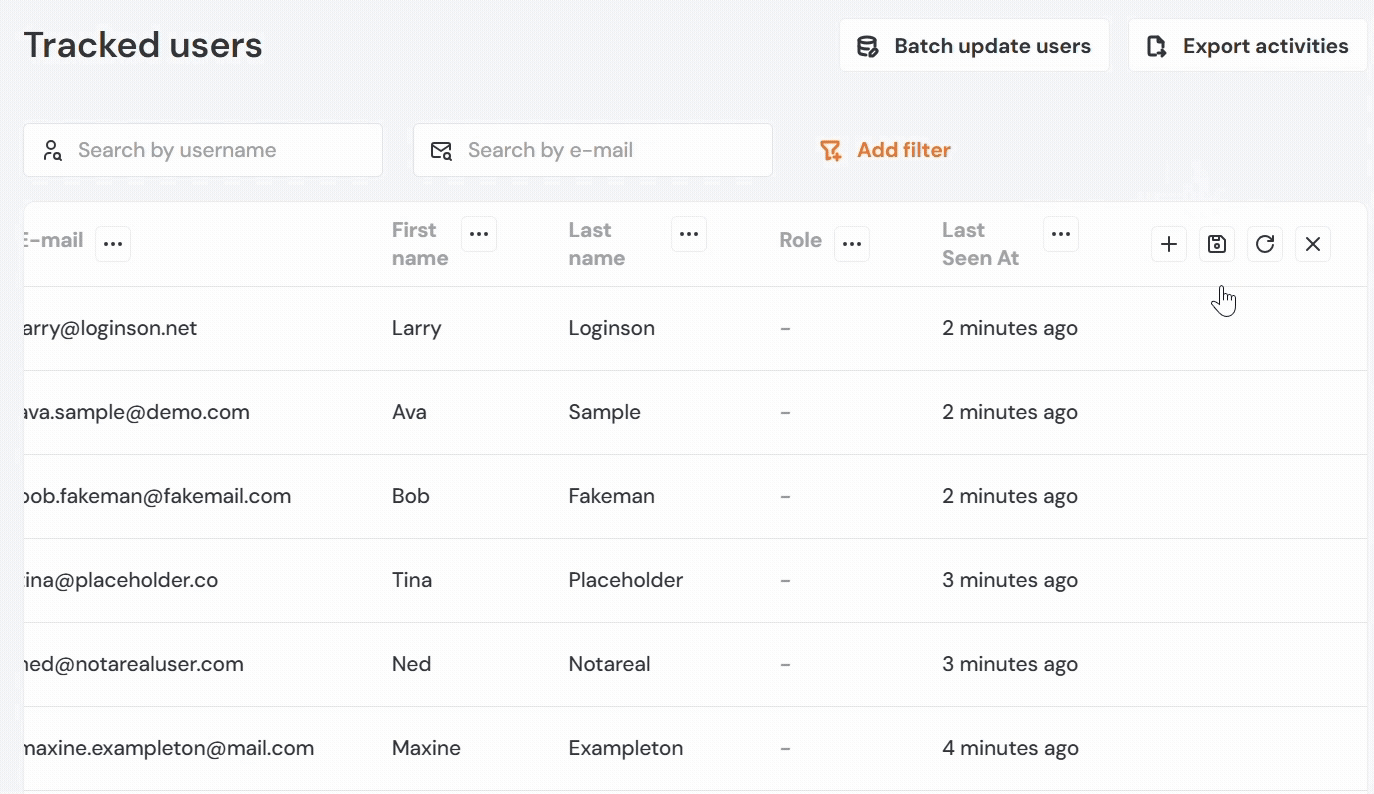Focus the Search by username field
This screenshot has height=794, width=1374.
coord(220,150)
